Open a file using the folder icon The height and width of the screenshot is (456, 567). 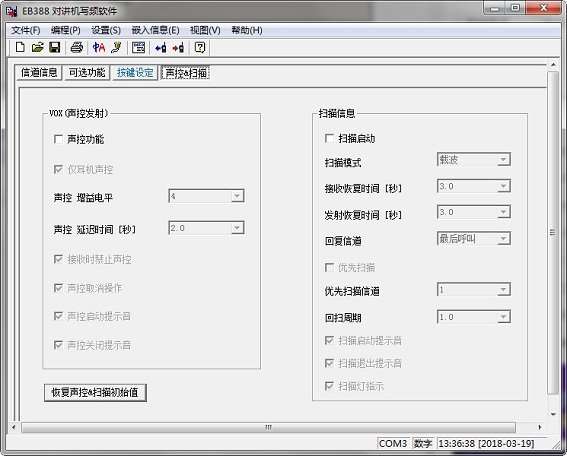[38, 47]
